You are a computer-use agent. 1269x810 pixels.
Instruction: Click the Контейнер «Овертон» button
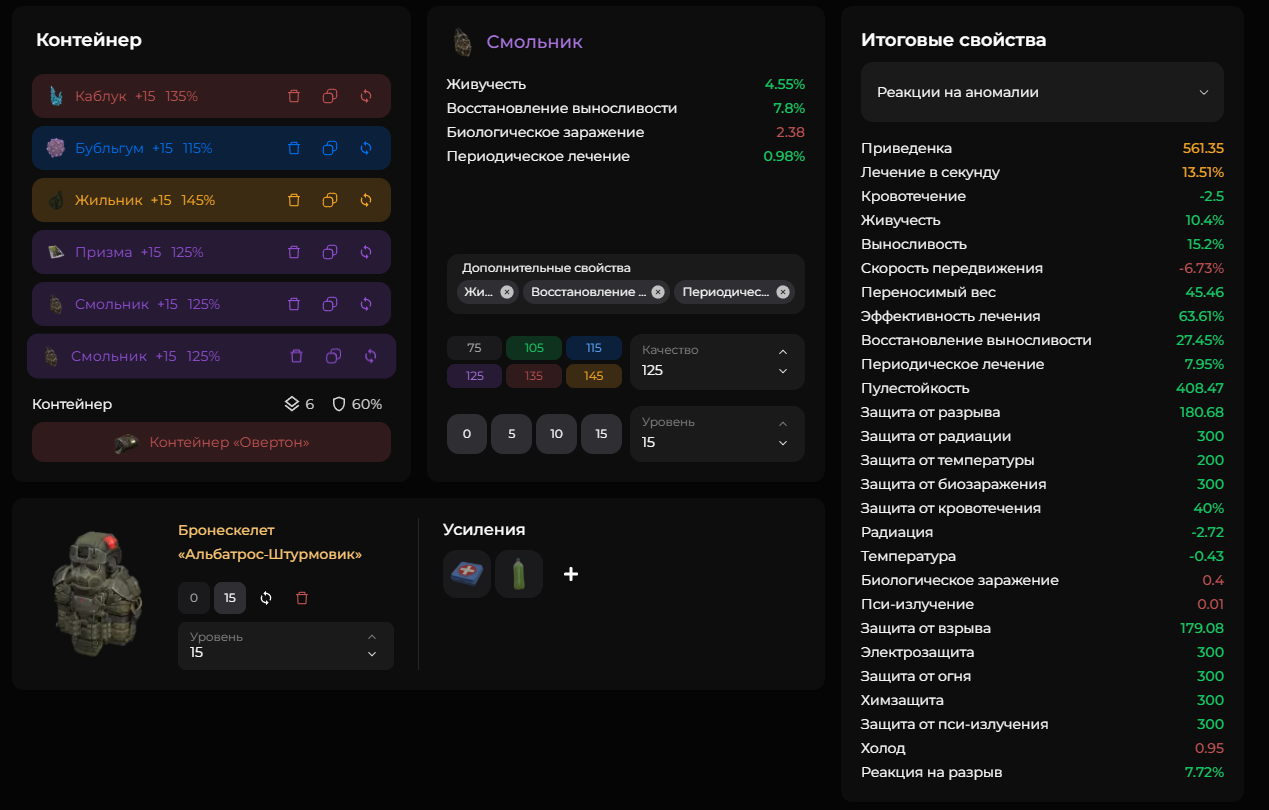point(211,442)
